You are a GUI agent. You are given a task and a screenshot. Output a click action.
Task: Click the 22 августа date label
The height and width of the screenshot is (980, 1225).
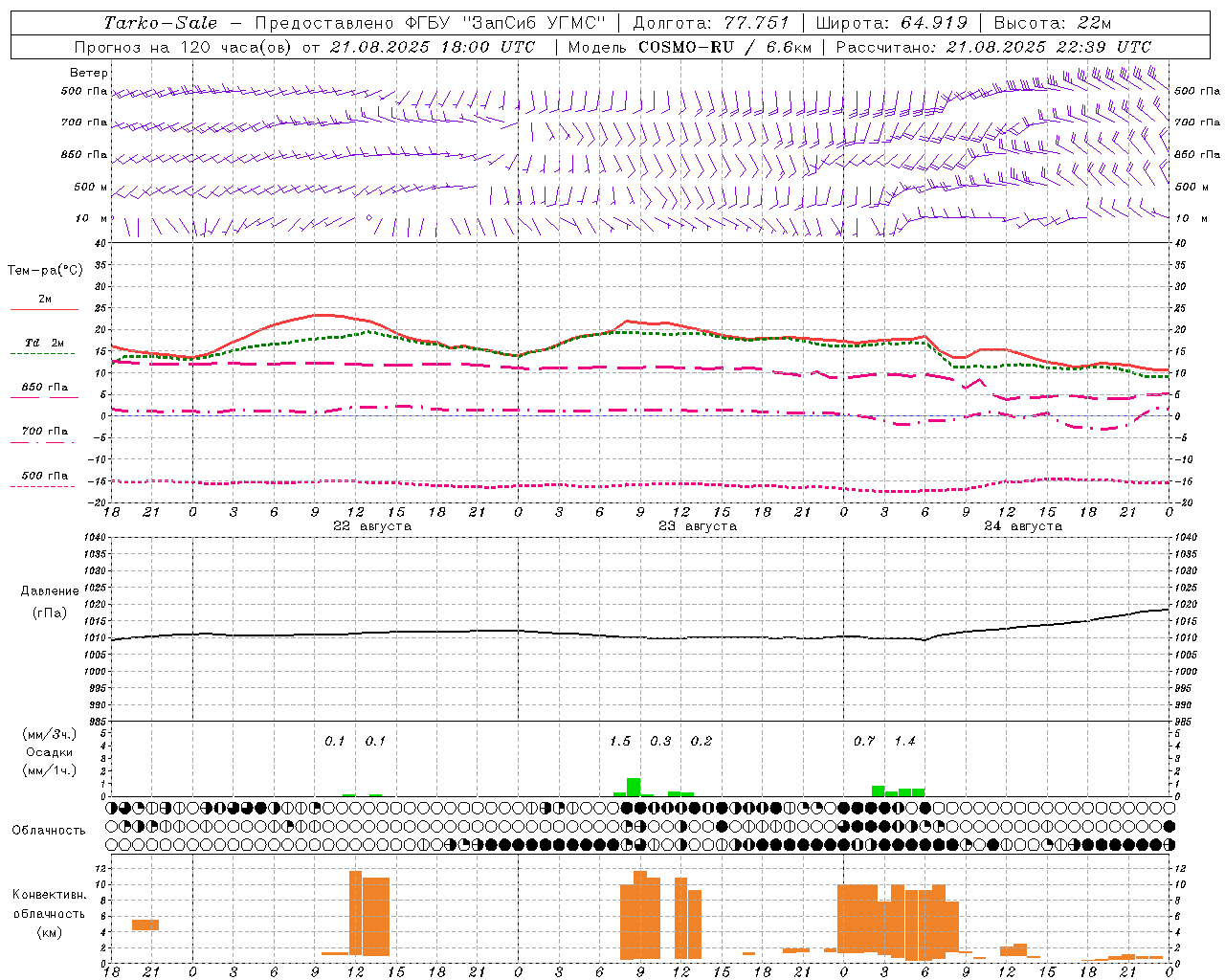(x=372, y=526)
